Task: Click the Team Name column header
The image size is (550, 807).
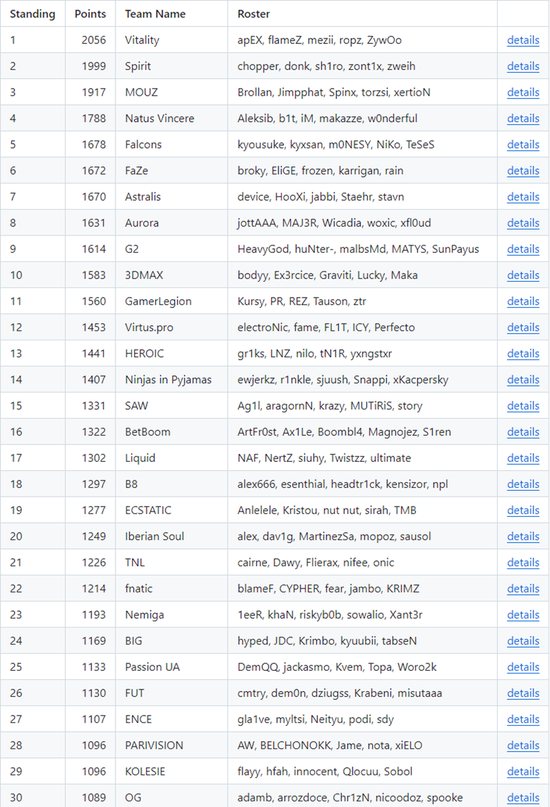Action: point(155,14)
